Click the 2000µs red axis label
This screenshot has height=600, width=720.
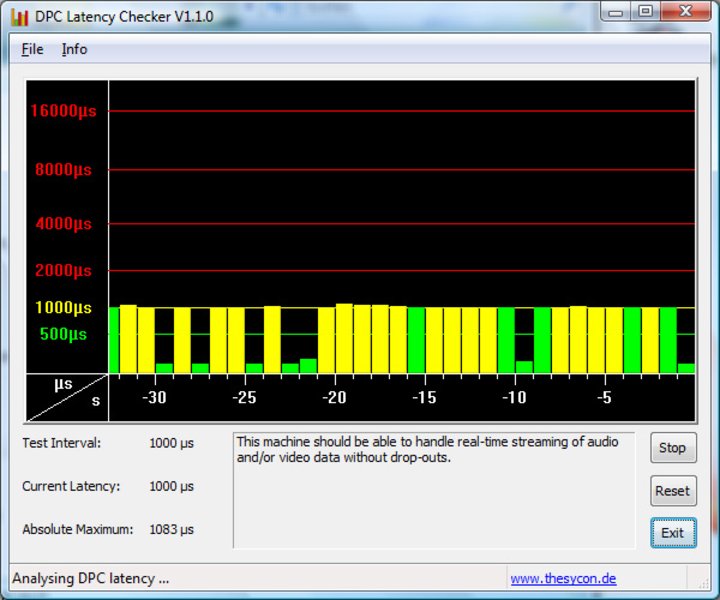(x=63, y=270)
